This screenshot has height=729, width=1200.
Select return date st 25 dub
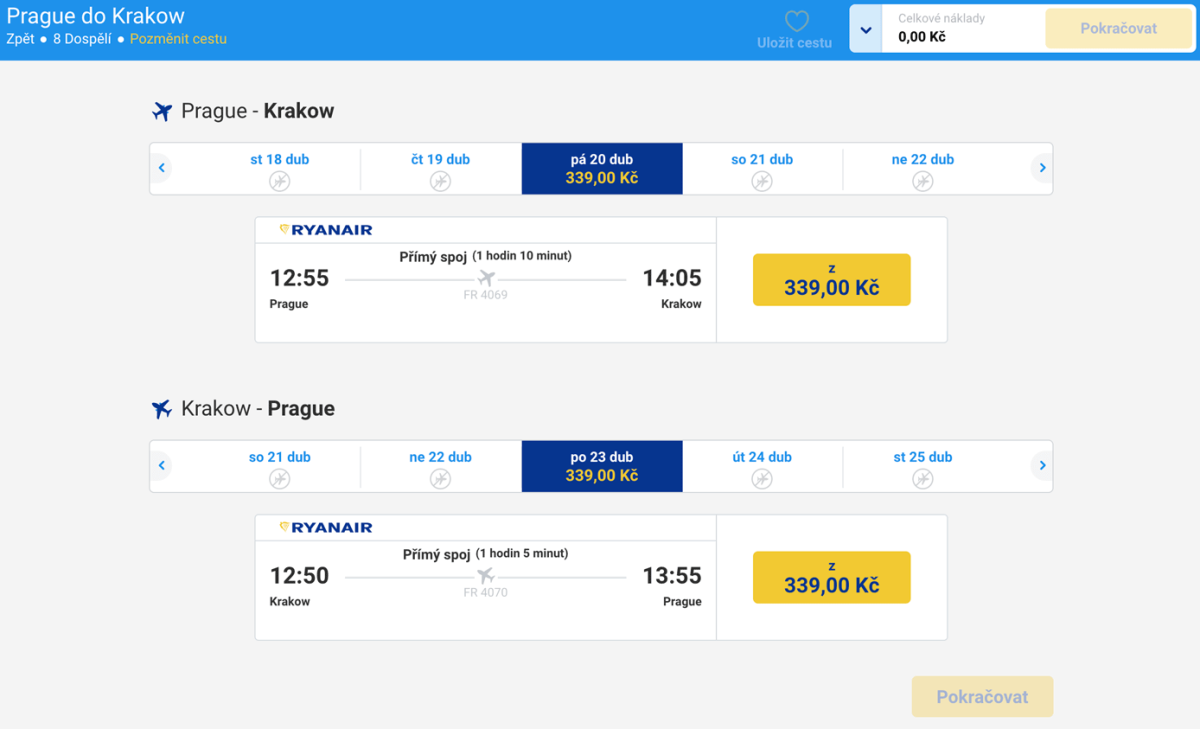coord(923,467)
